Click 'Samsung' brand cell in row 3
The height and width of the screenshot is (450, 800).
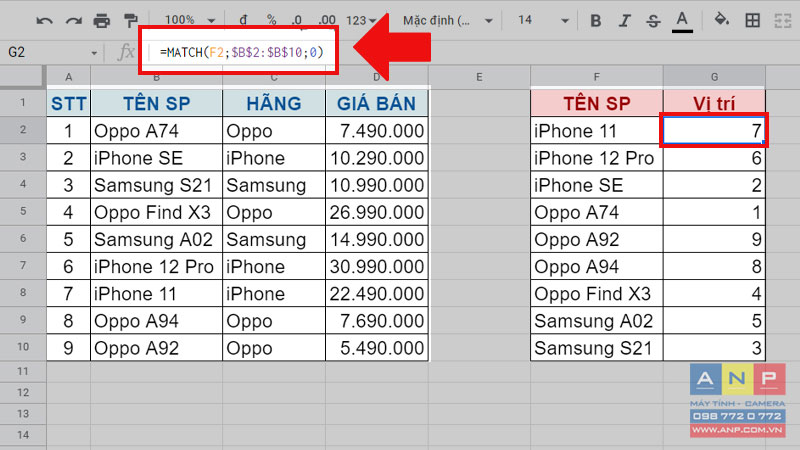pyautogui.click(x=274, y=185)
